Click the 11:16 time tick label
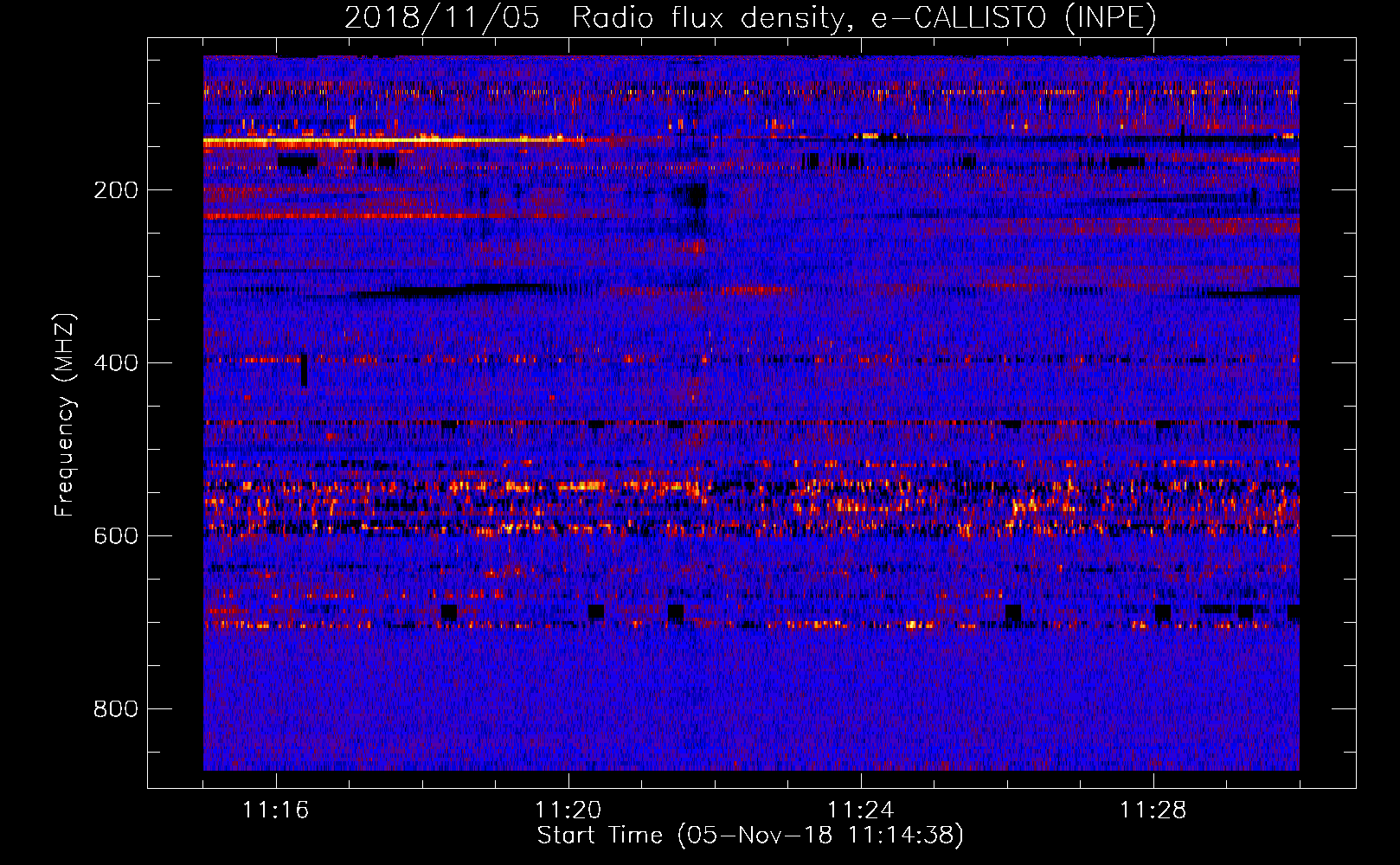Screen dimensions: 1400x865 276,811
